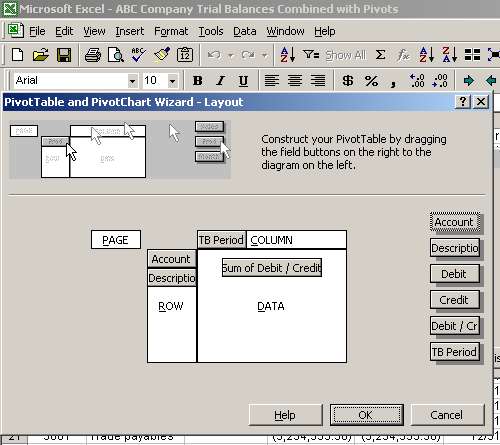Screen dimensions: 500x445
Task: Toggle Bold formatting
Action: click(198, 81)
